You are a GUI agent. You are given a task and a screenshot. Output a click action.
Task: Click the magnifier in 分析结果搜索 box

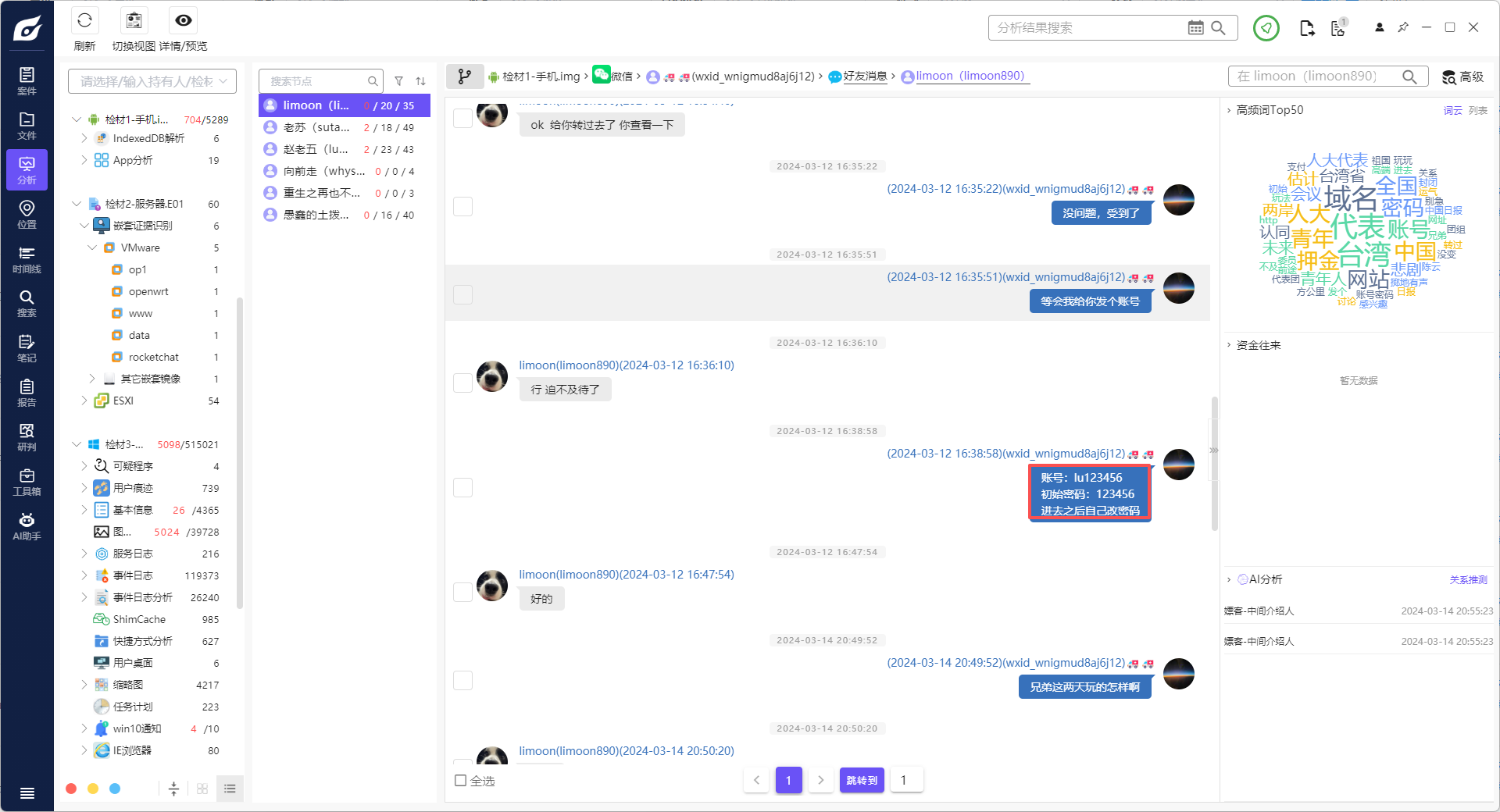click(x=1218, y=27)
